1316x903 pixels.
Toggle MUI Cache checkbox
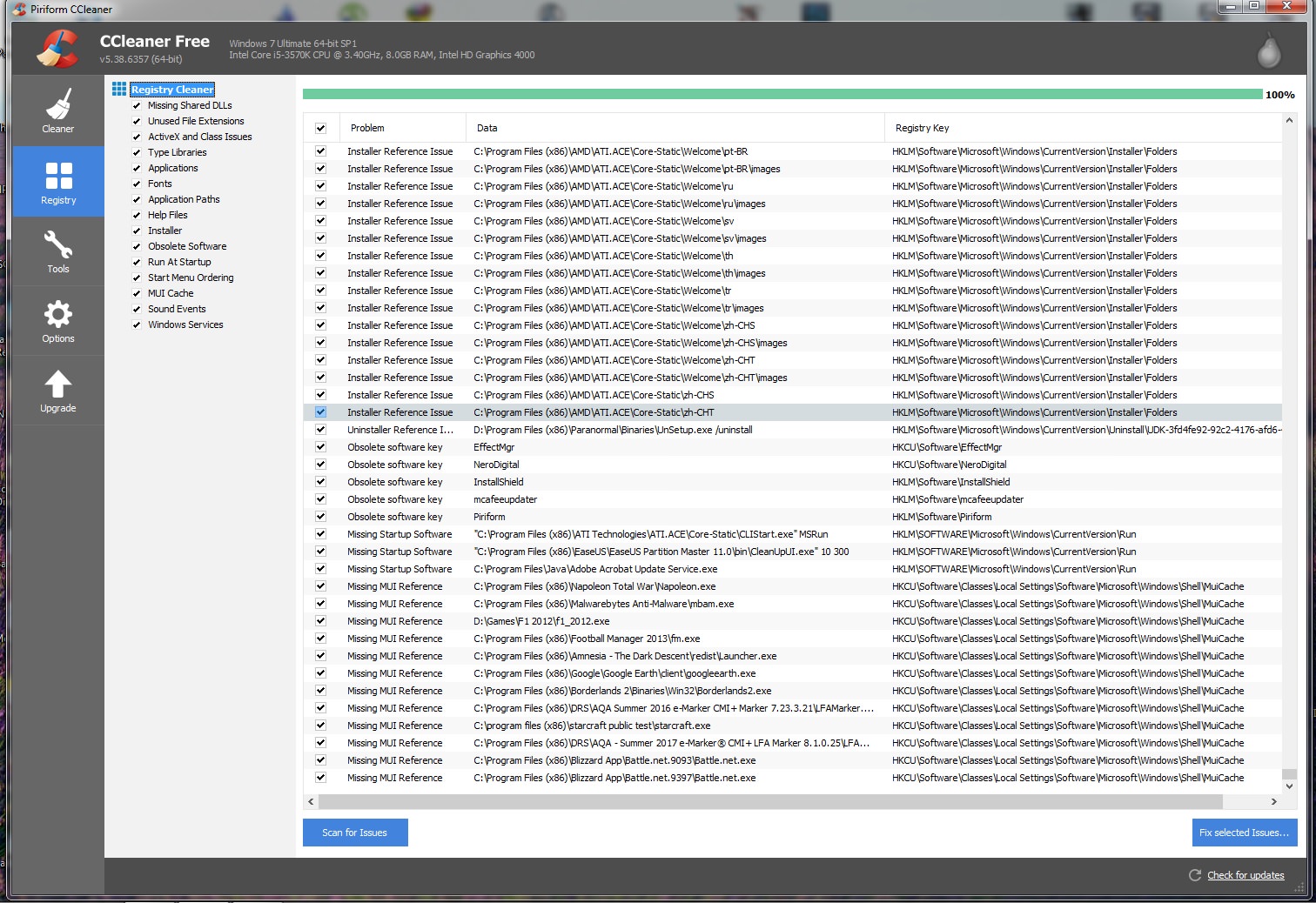[x=137, y=293]
